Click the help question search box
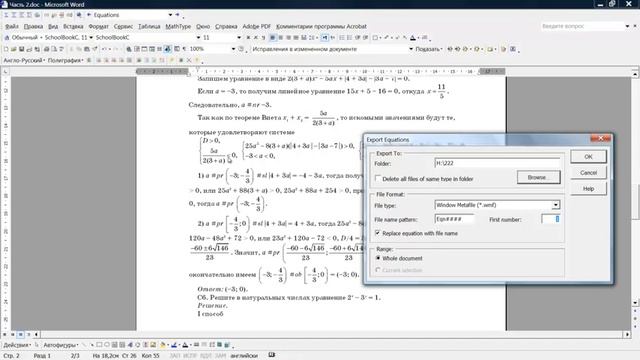The width and height of the screenshot is (640, 360). click(582, 26)
